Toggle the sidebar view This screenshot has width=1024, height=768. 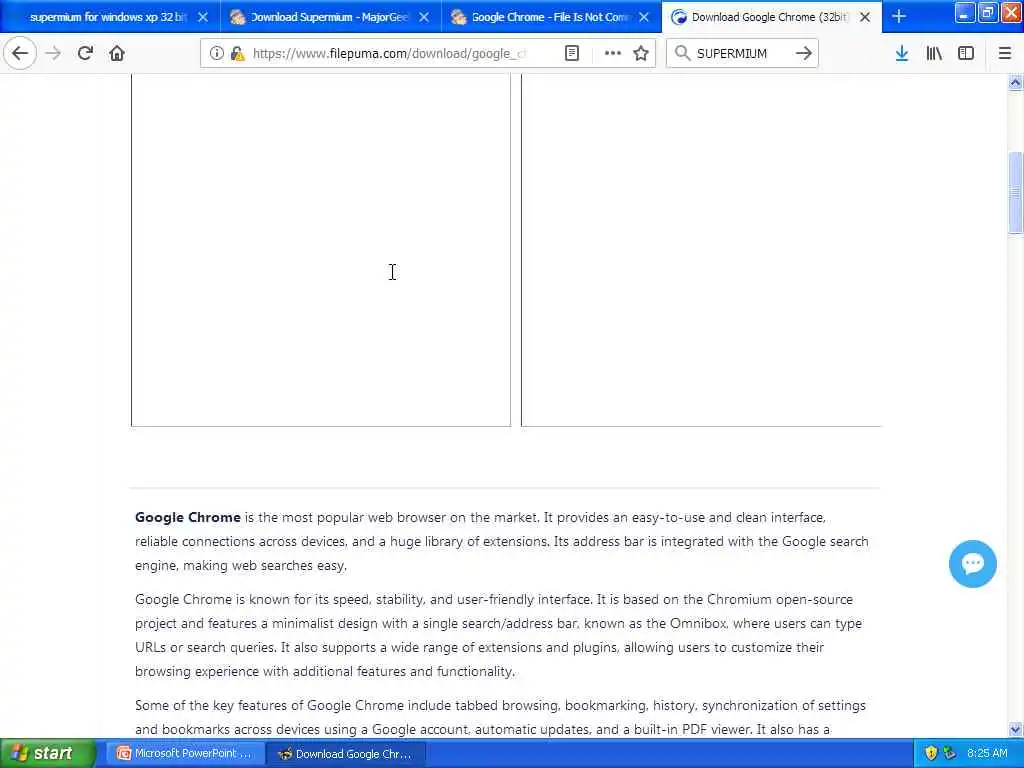click(966, 53)
